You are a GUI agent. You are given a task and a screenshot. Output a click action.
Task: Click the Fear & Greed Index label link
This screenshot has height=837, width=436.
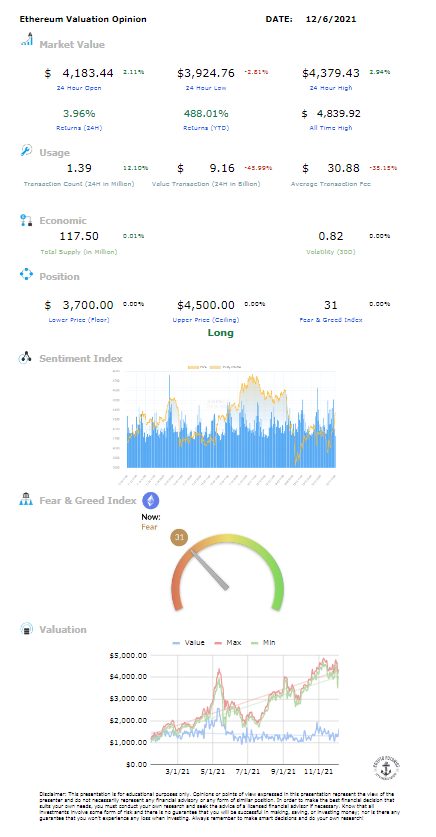(x=331, y=320)
